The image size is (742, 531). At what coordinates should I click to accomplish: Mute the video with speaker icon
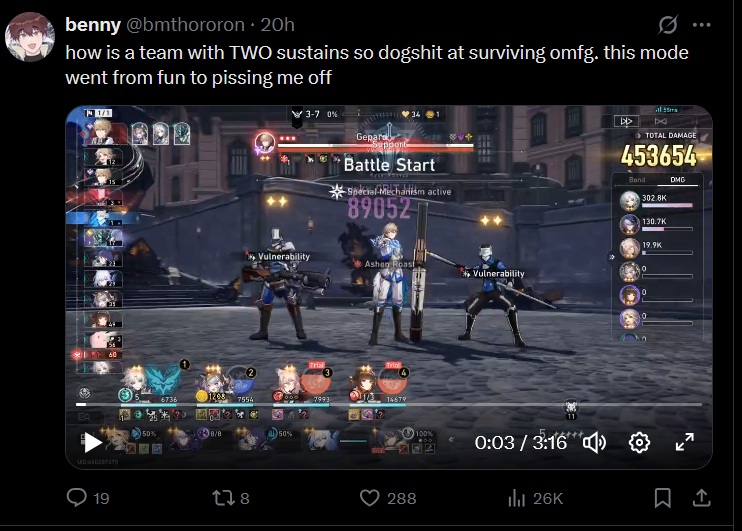594,442
